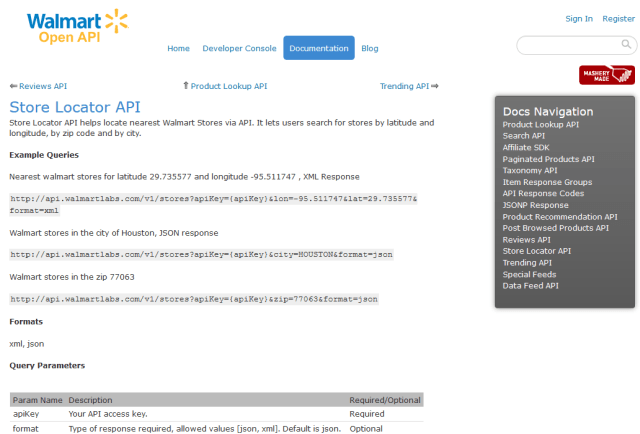
Task: Open the Home menu item
Action: [x=178, y=48]
